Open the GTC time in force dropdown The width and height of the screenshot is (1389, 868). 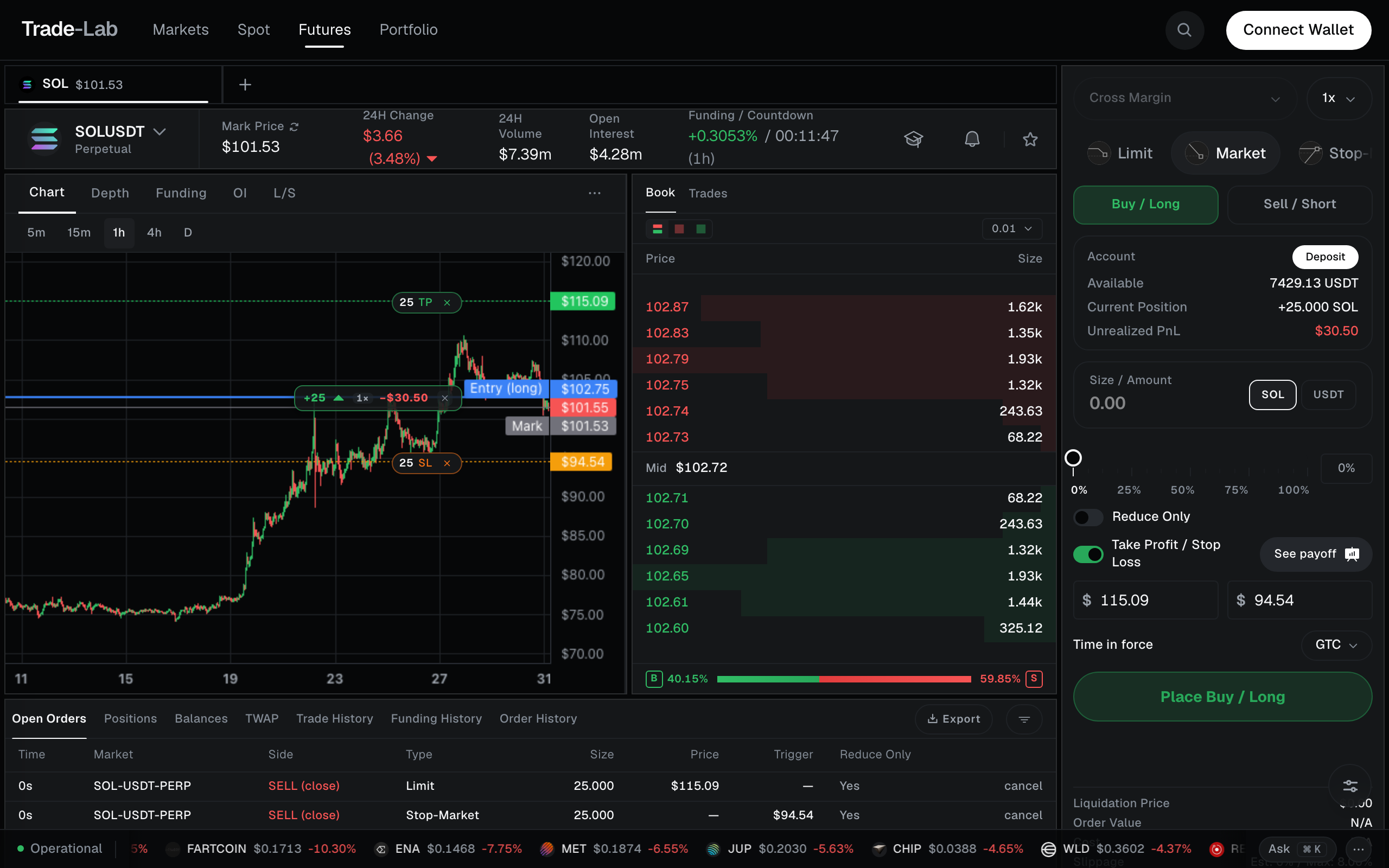coord(1336,644)
